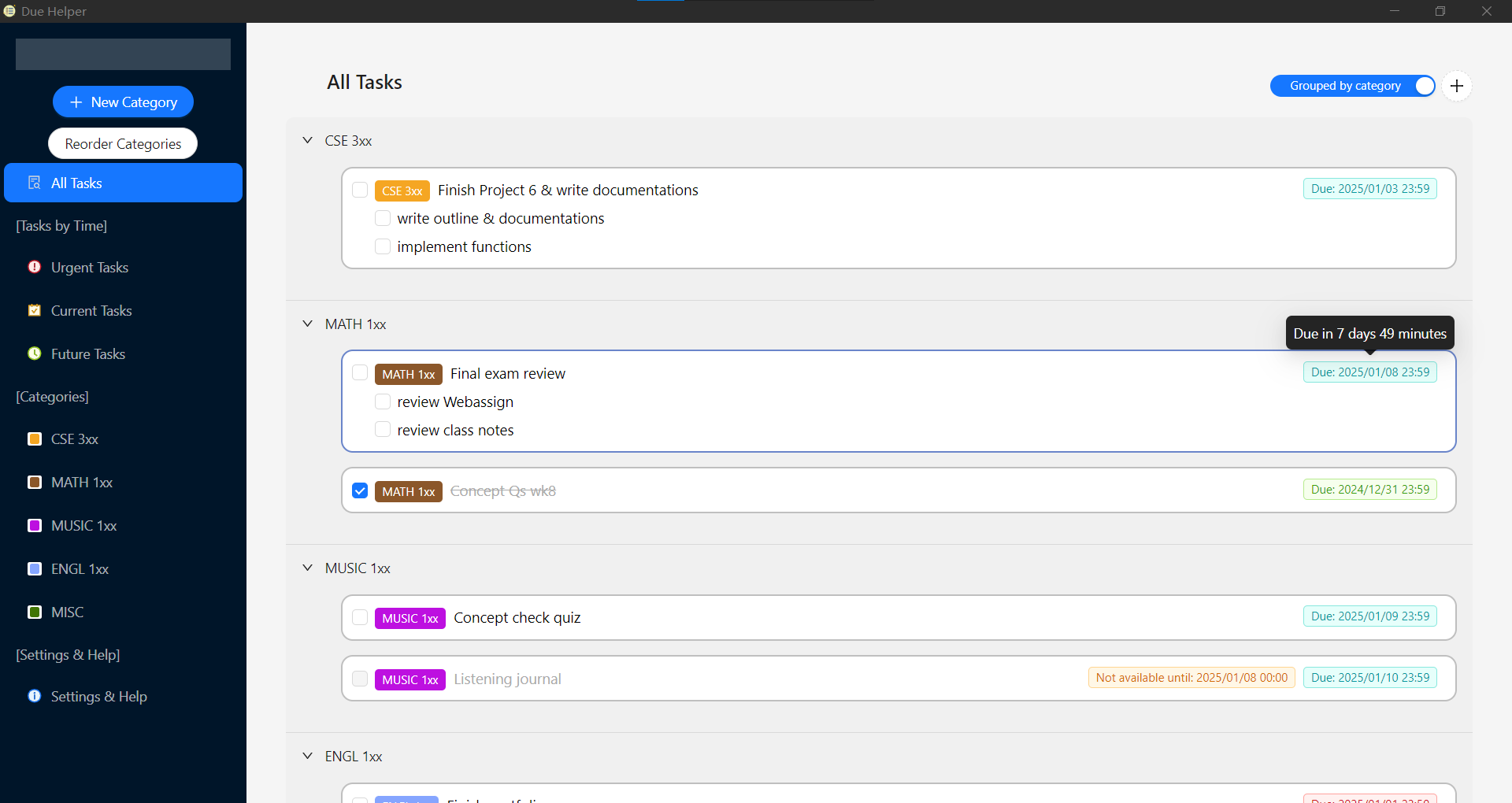
Task: Click the Final exam review title
Action: 508,373
